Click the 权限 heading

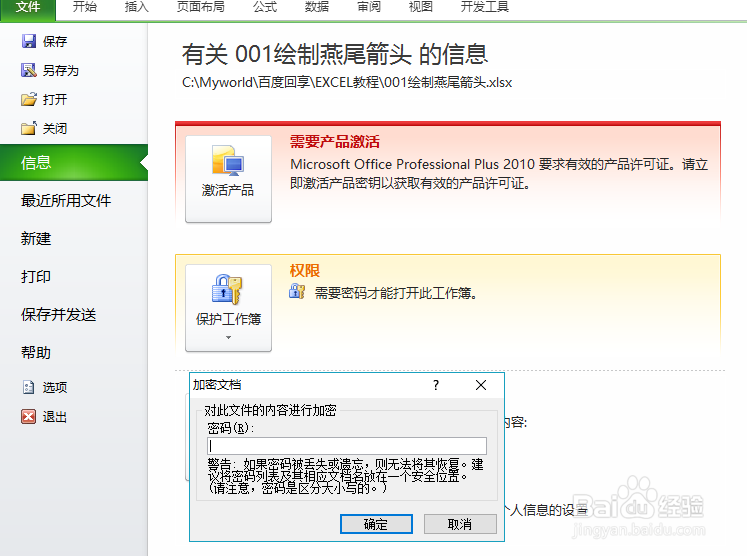pyautogui.click(x=305, y=271)
